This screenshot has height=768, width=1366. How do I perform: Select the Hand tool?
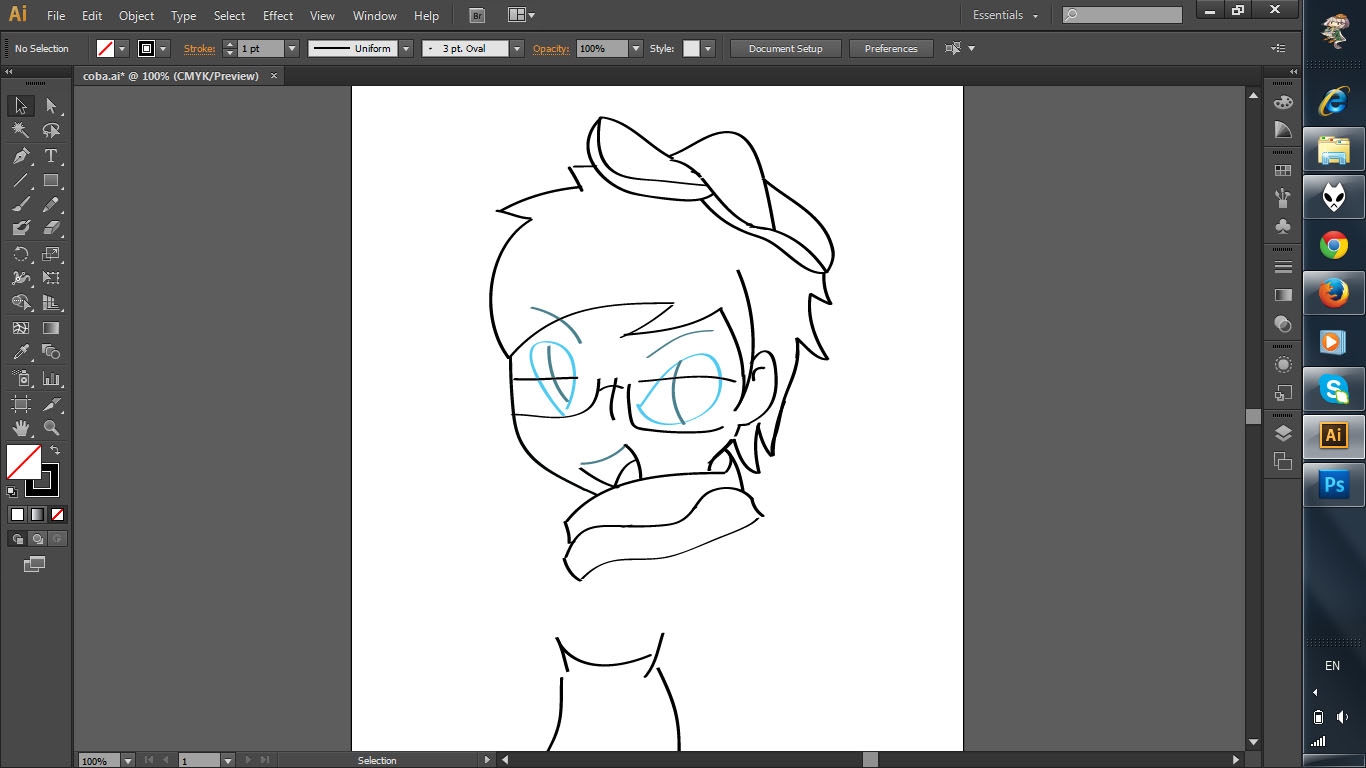pos(21,428)
